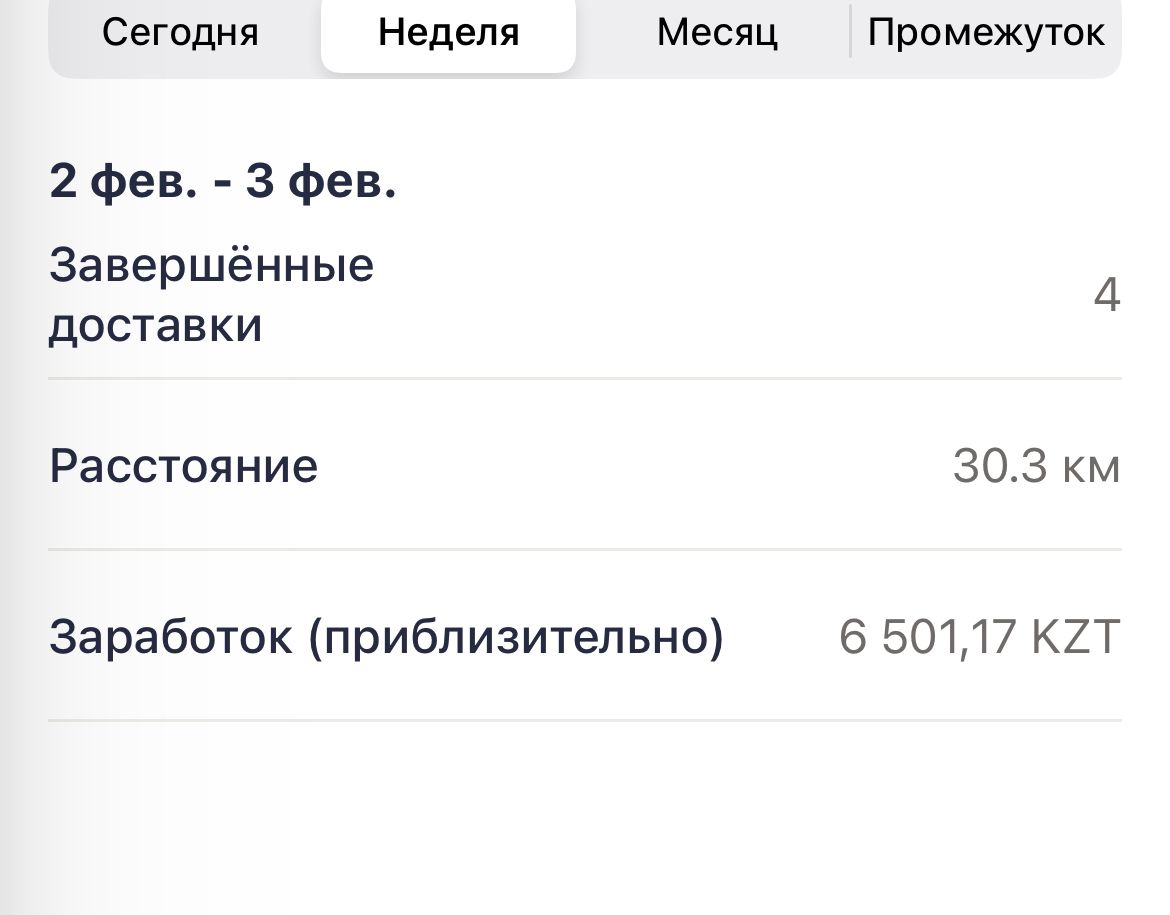This screenshot has width=1170, height=915.
Task: Tap the start date "2 фев."
Action: click(122, 183)
